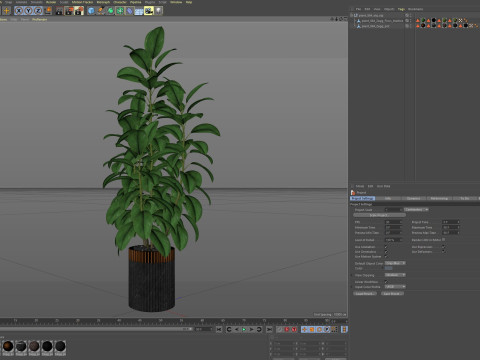Click the timeline layout icon at far right

(344, 329)
